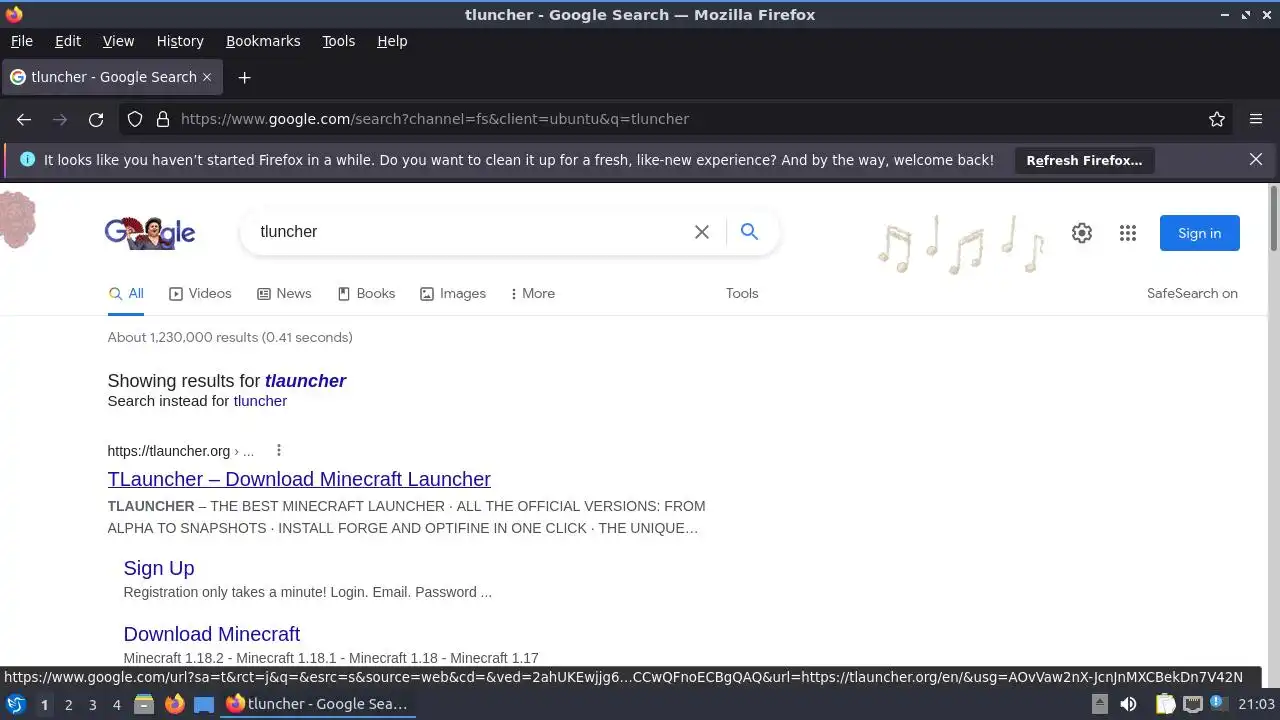Open the Edit menu
This screenshot has width=1280, height=720.
(68, 41)
